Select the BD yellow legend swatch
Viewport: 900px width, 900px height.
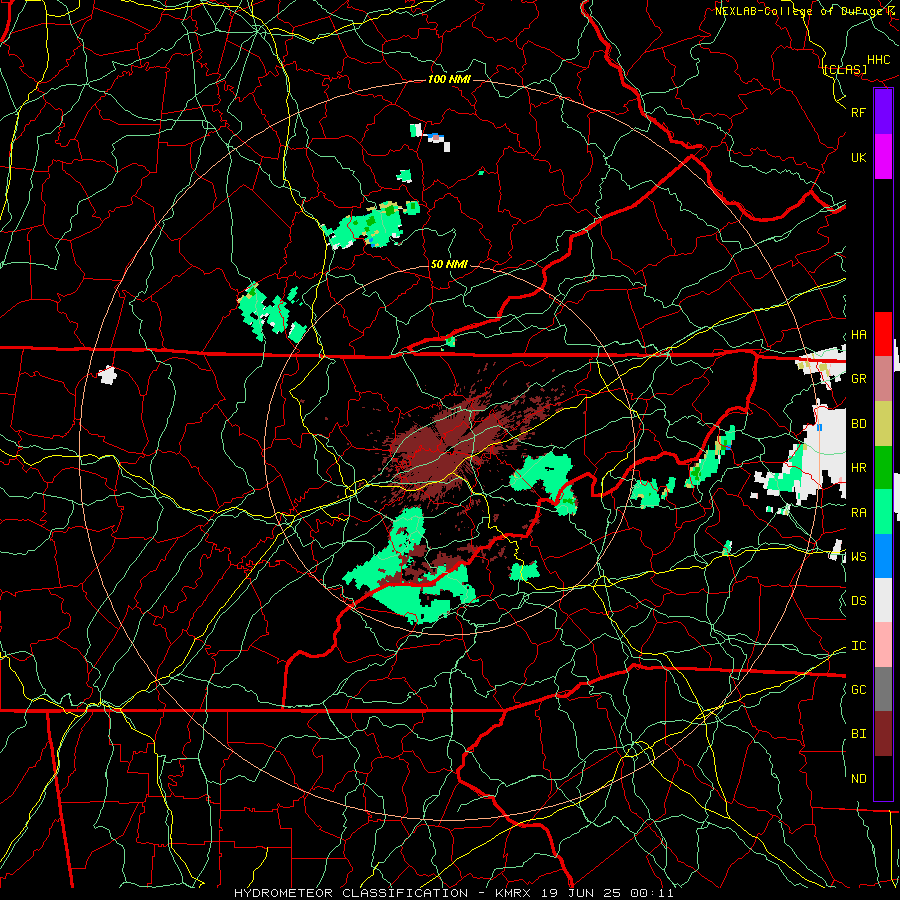click(x=883, y=423)
